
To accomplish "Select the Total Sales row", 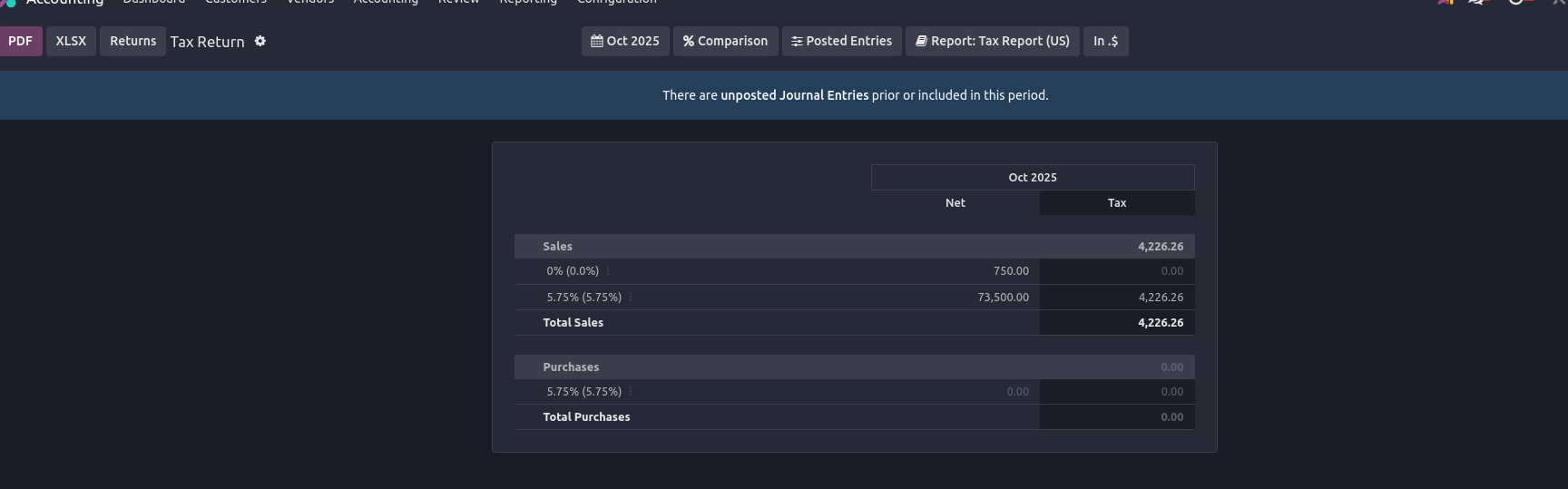I will point(573,323).
